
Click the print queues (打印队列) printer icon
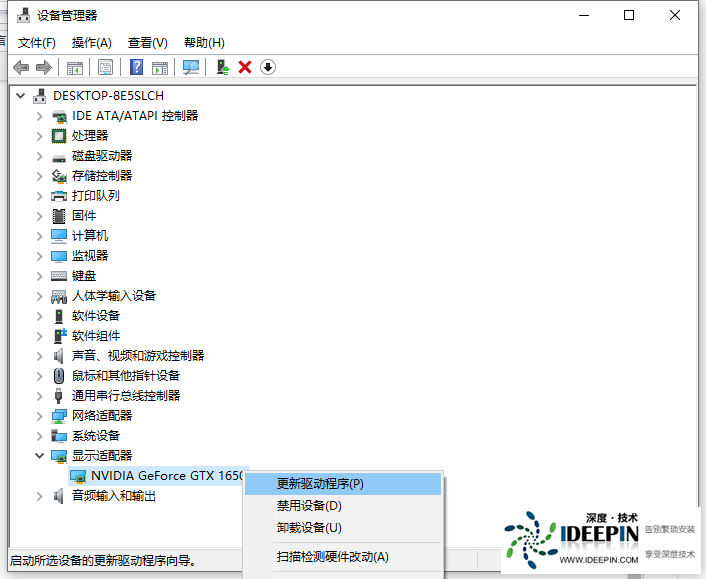pyautogui.click(x=59, y=196)
